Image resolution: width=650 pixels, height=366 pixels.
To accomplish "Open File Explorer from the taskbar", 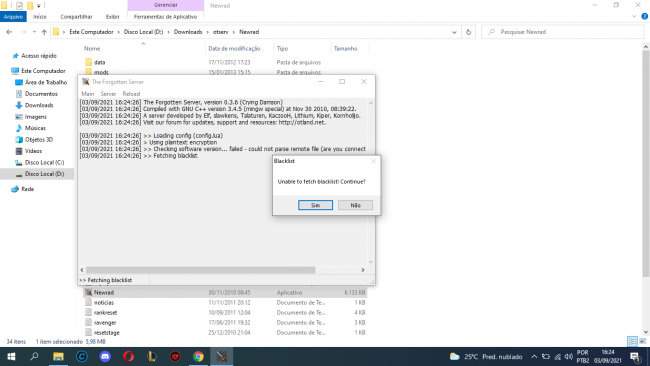I will tap(58, 356).
